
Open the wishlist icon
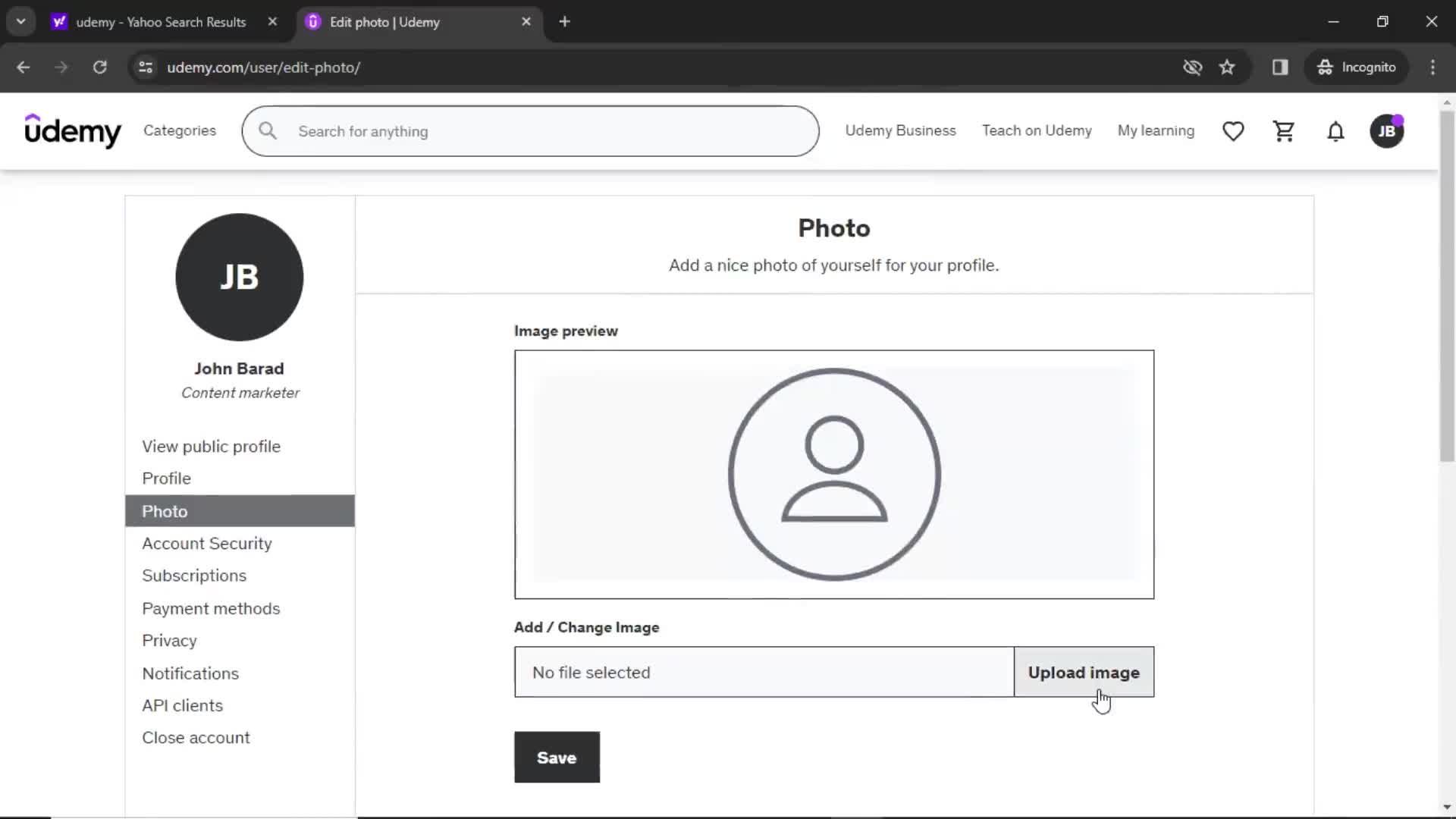(1233, 131)
